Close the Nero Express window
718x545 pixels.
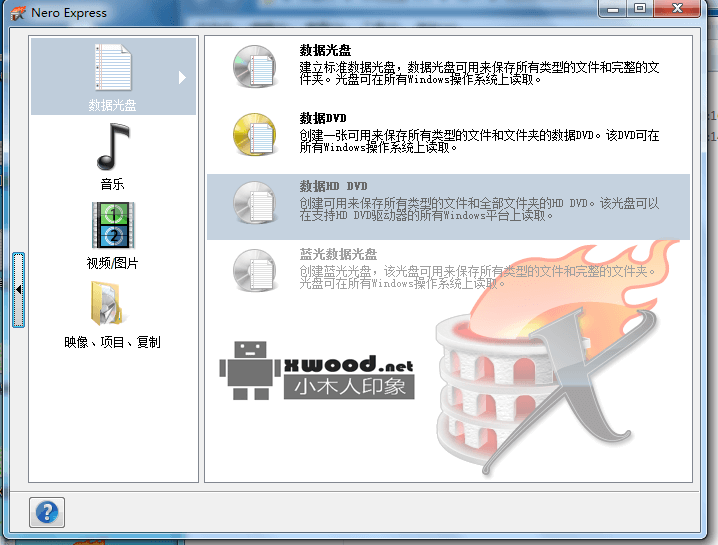tap(677, 9)
